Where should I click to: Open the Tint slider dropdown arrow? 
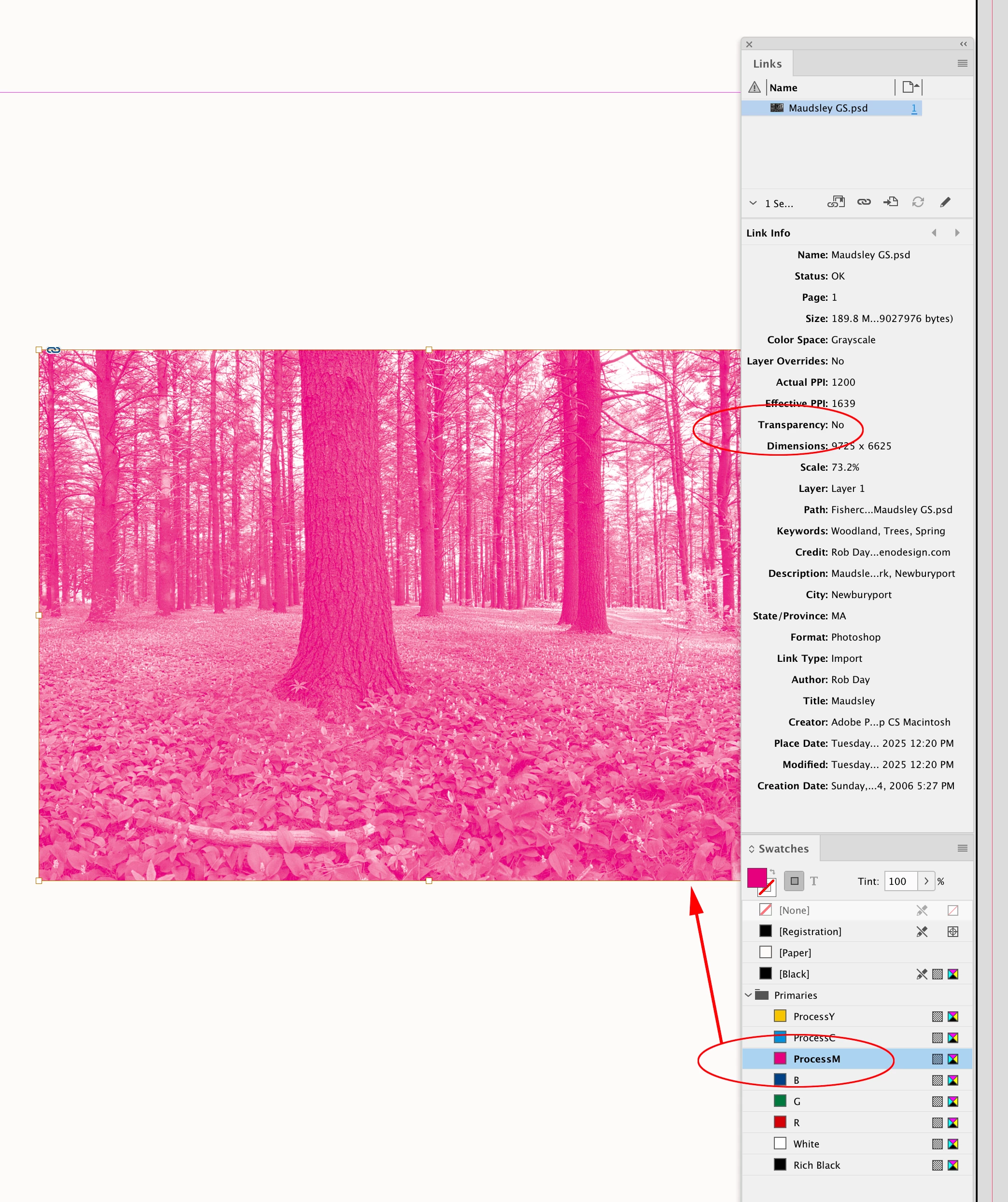[x=926, y=881]
